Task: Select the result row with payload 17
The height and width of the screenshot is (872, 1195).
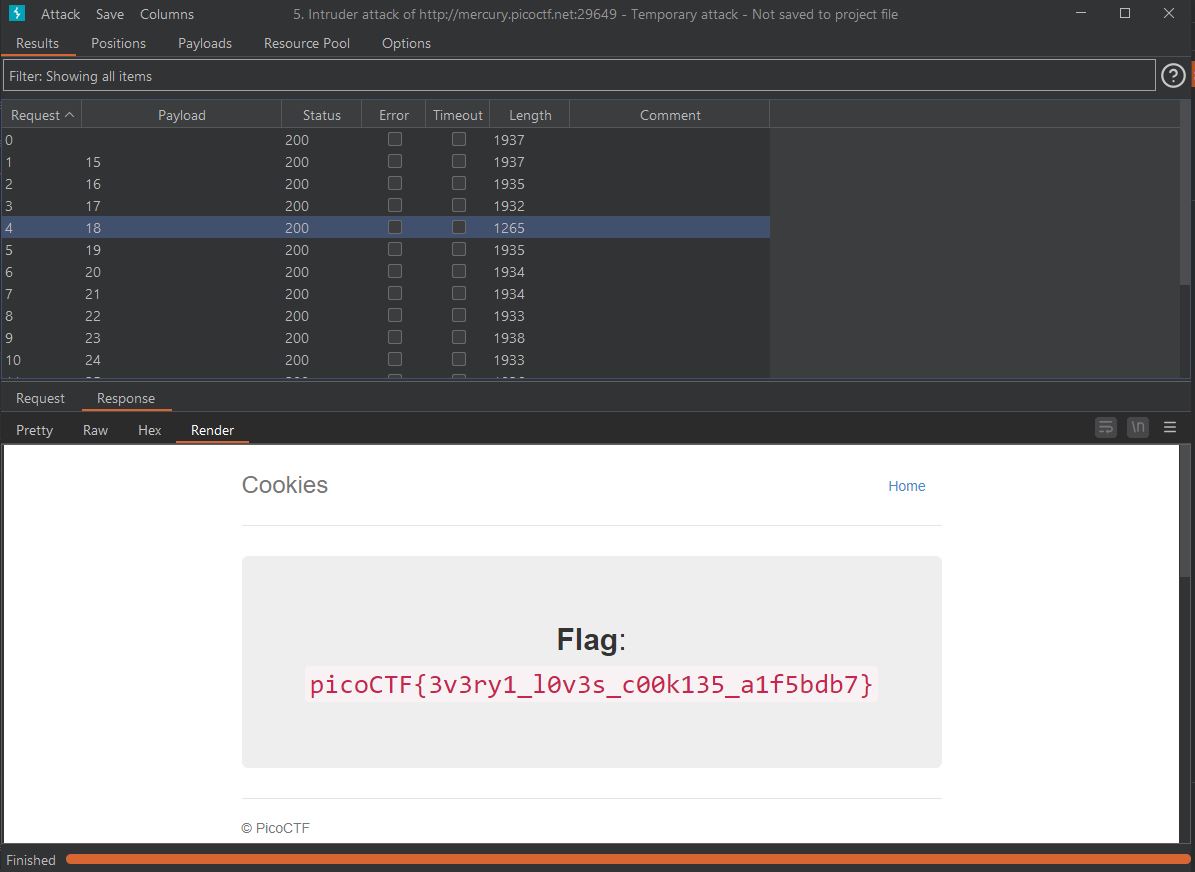Action: coord(385,206)
